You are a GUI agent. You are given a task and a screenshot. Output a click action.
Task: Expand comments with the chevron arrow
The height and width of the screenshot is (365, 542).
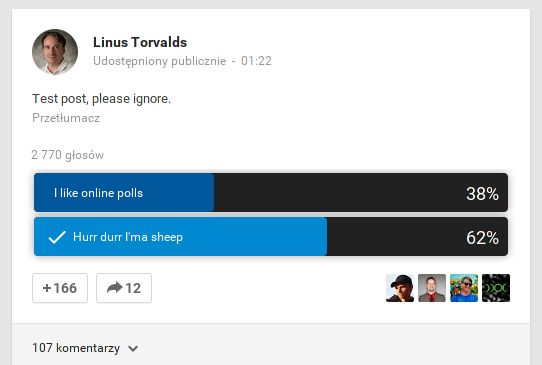tap(133, 348)
